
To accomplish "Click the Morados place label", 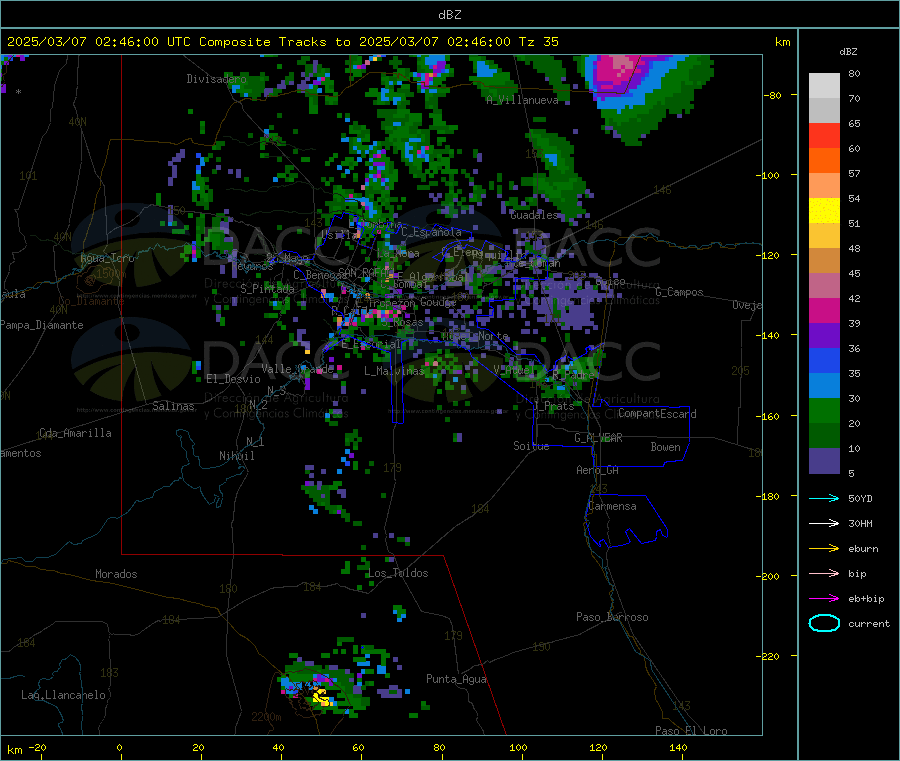I will [116, 574].
